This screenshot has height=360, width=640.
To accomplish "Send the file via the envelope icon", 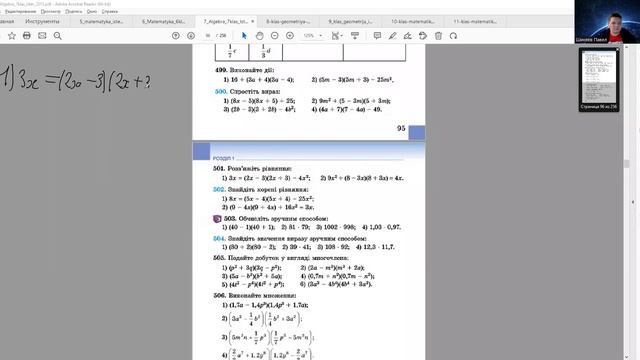I will click(42, 36).
